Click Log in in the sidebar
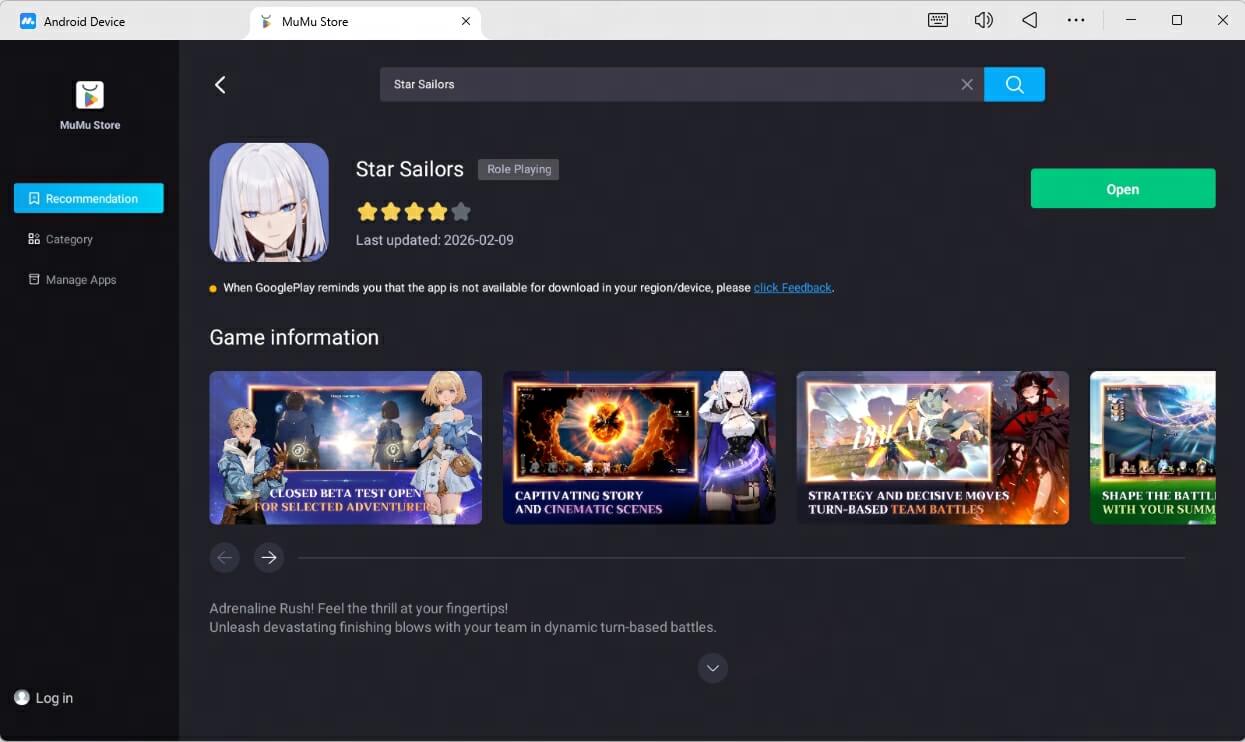The image size is (1245, 742). [x=44, y=698]
